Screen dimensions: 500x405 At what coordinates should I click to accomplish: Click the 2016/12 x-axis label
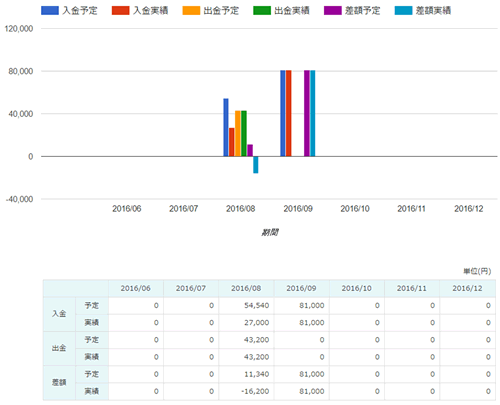pyautogui.click(x=469, y=209)
